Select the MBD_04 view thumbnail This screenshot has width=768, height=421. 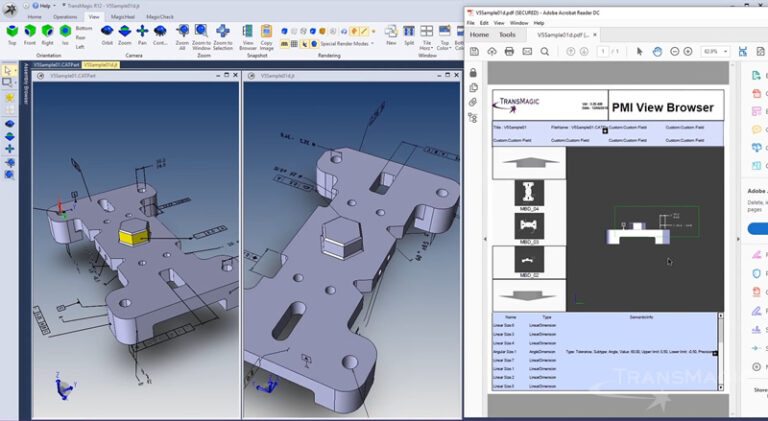pos(529,192)
